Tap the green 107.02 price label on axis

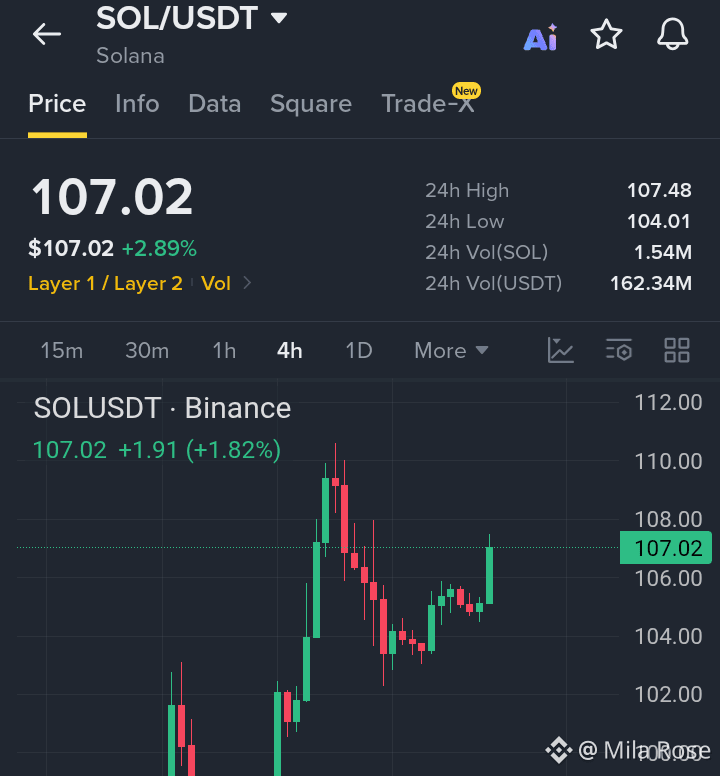(666, 548)
